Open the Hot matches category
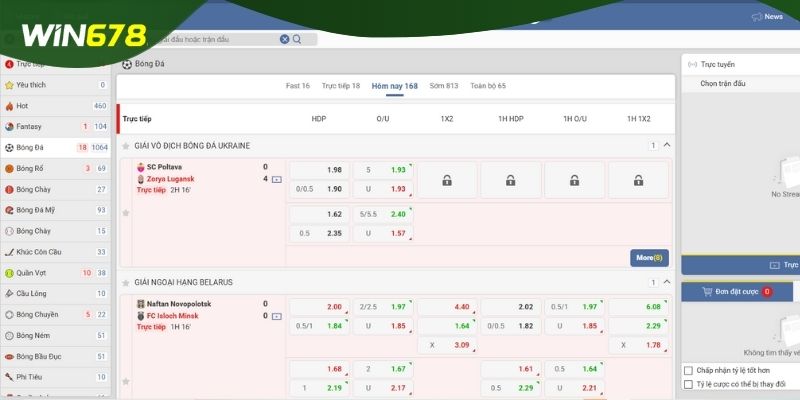This screenshot has height=400, width=800. 22,106
